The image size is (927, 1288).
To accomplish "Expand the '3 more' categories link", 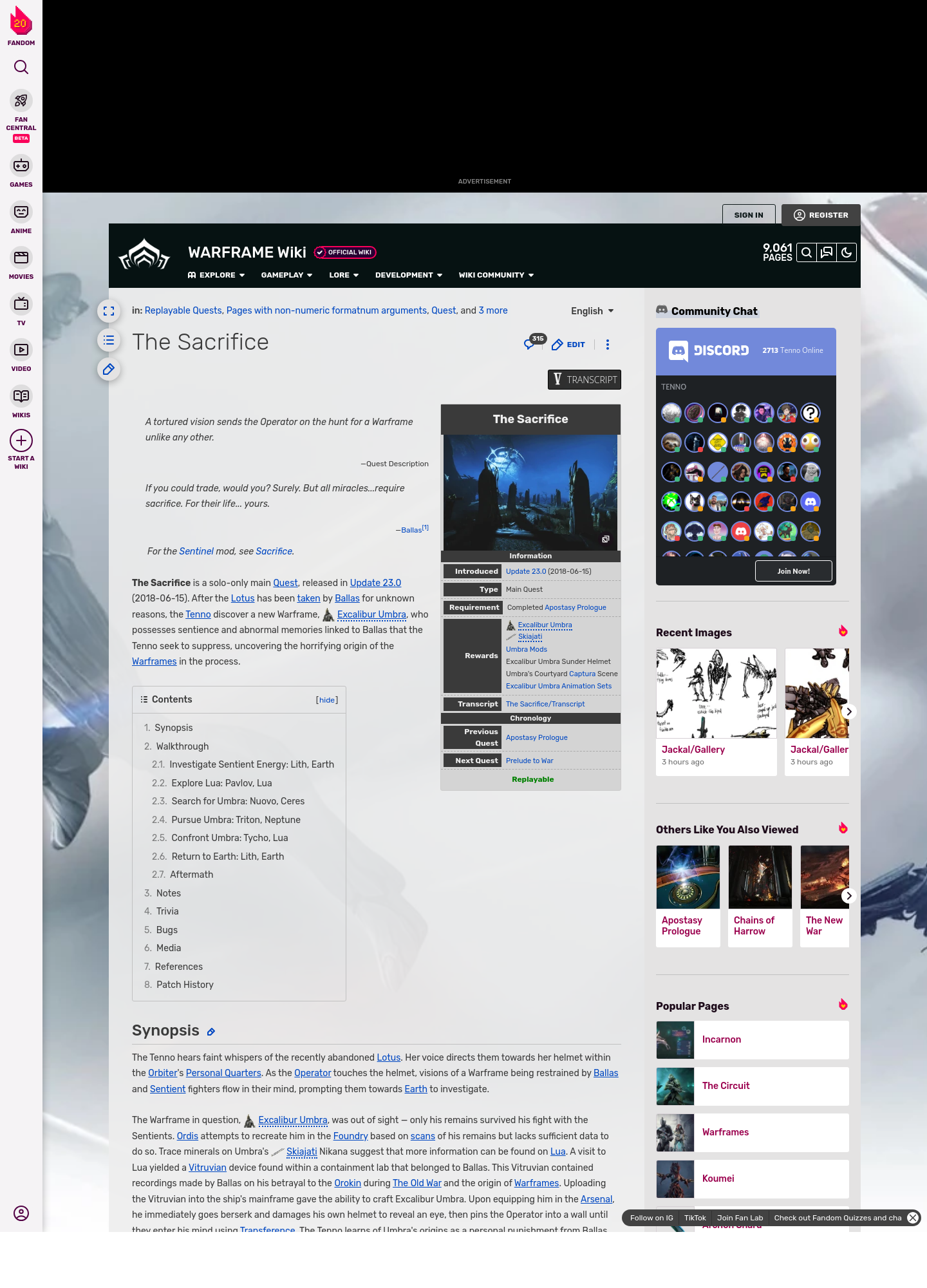I will click(493, 310).
